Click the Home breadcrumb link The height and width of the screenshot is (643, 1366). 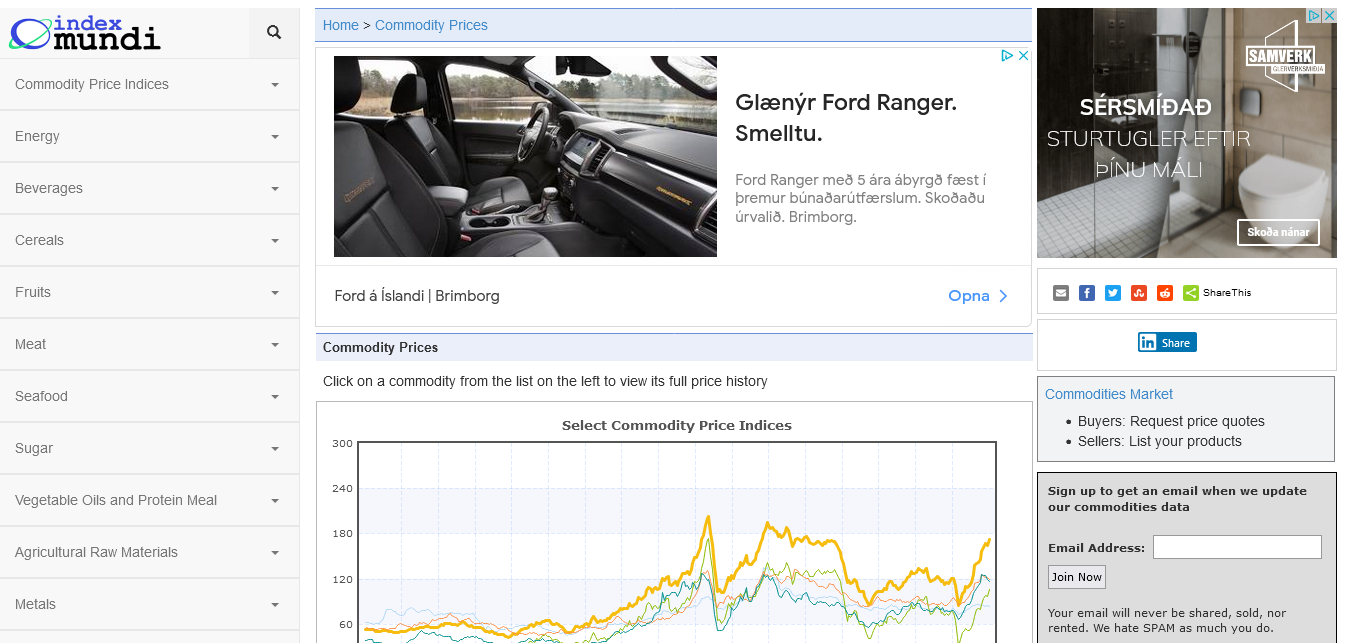pos(340,25)
